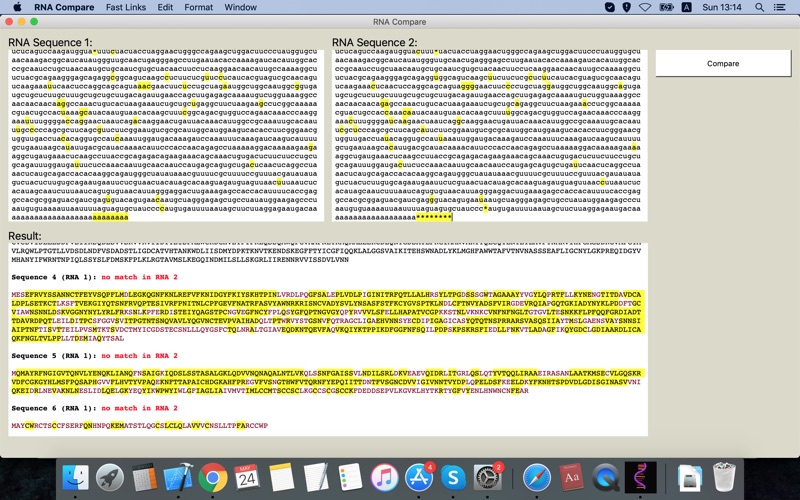Open the Format menu
Viewport: 800px width, 500px height.
pyautogui.click(x=198, y=7)
